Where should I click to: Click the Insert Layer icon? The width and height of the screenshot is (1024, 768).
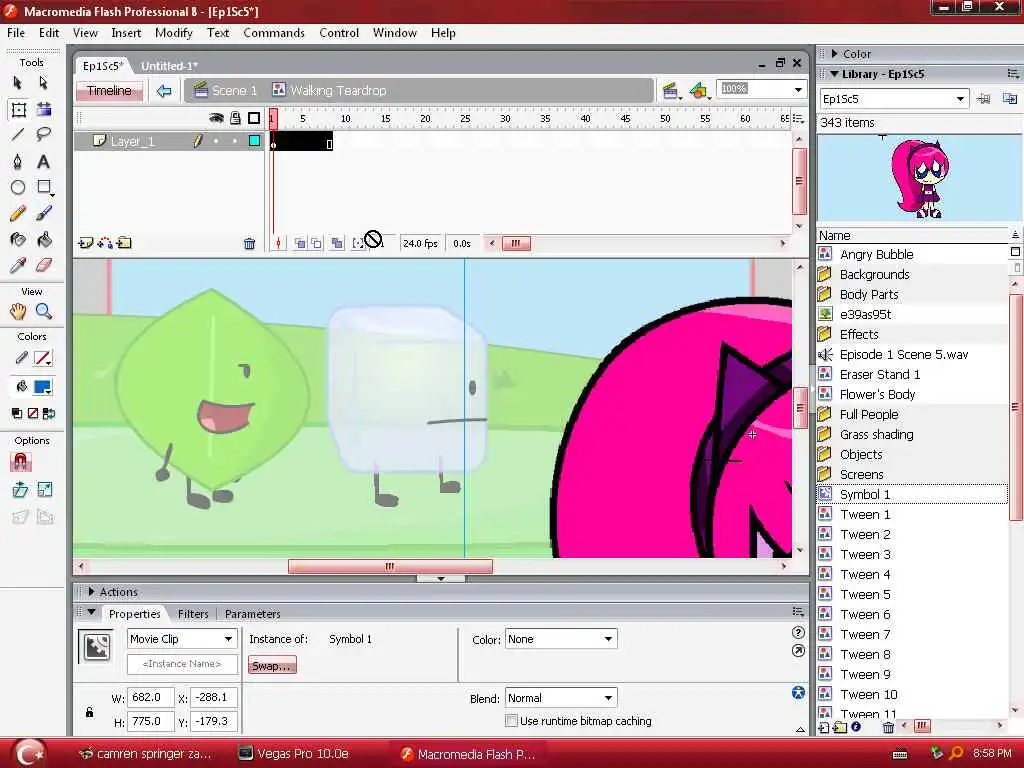click(x=86, y=243)
